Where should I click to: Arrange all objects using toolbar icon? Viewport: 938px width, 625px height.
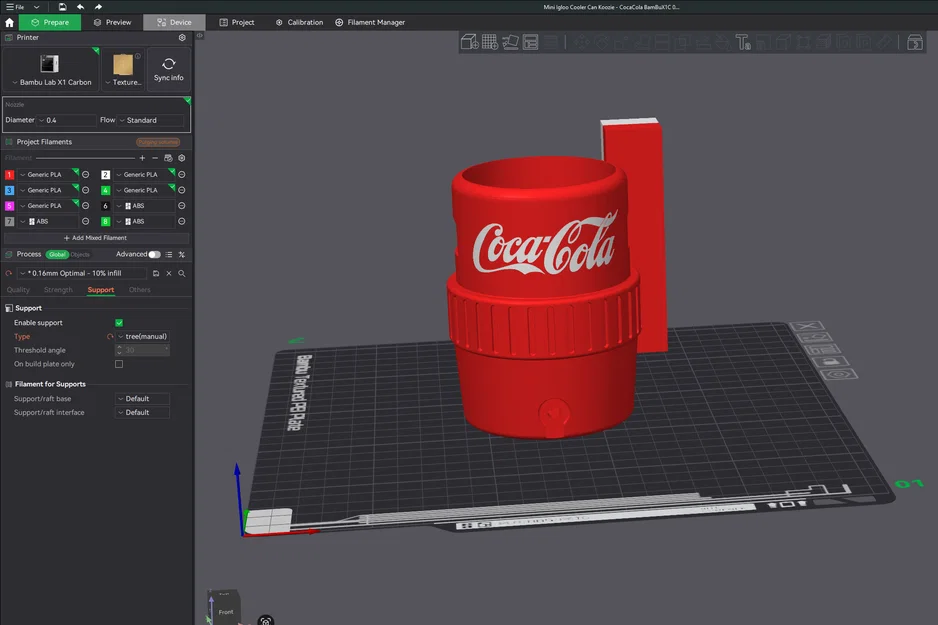pos(531,42)
